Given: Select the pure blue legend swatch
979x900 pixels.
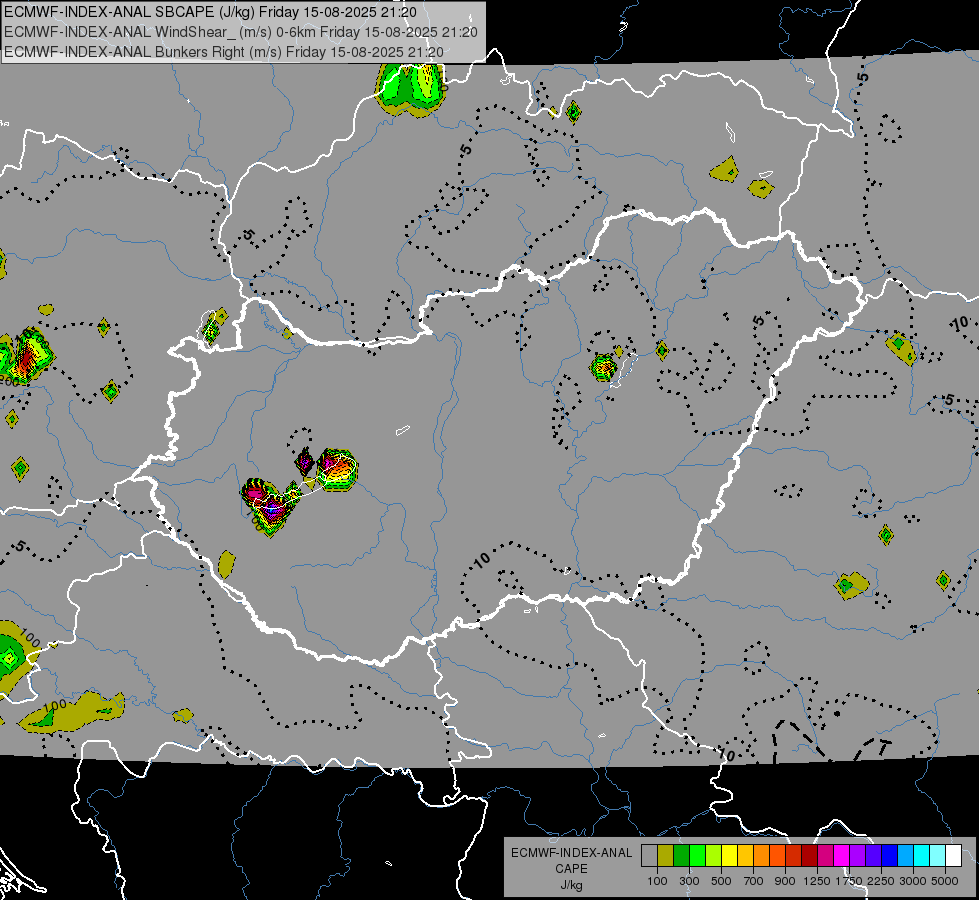Looking at the screenshot, I should click(x=890, y=855).
